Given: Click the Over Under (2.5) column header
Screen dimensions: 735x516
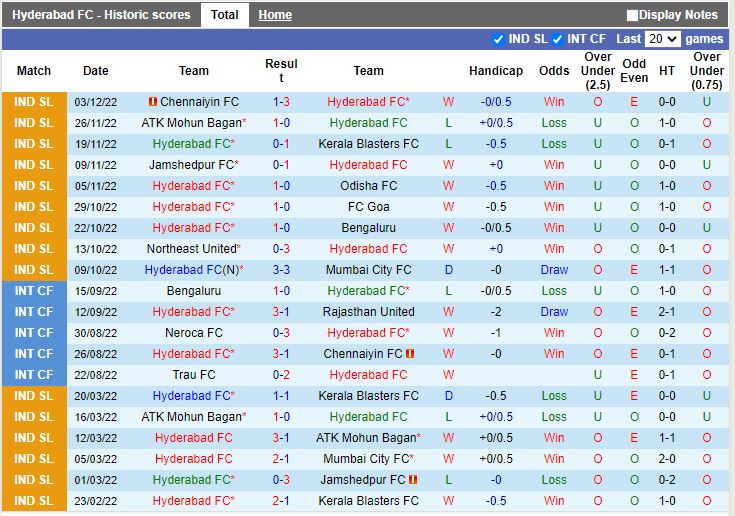Looking at the screenshot, I should point(598,71).
